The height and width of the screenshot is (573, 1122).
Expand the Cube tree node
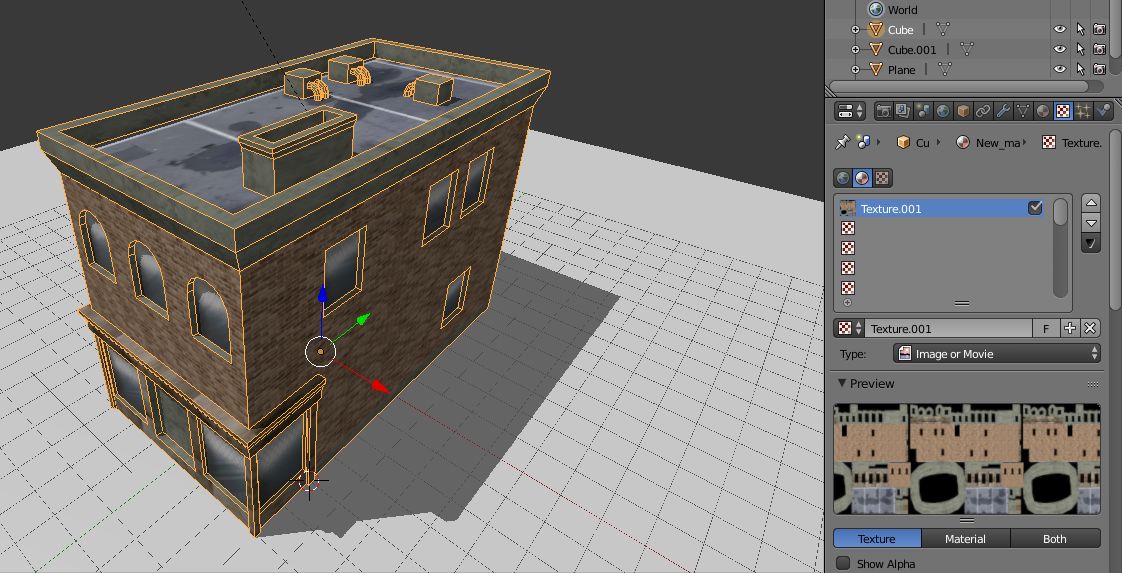pyautogui.click(x=854, y=30)
